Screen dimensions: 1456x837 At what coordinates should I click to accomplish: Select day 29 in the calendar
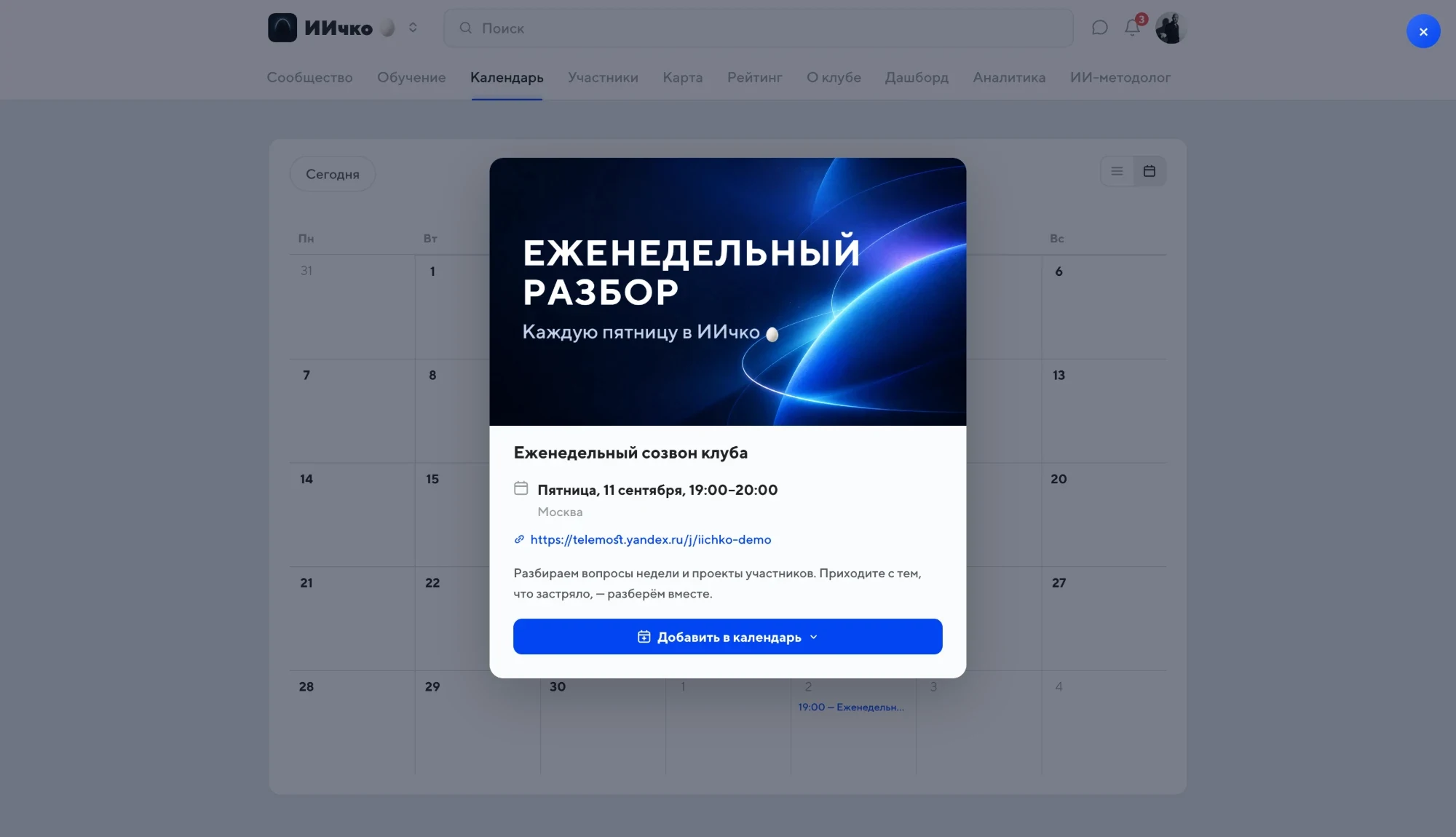432,686
